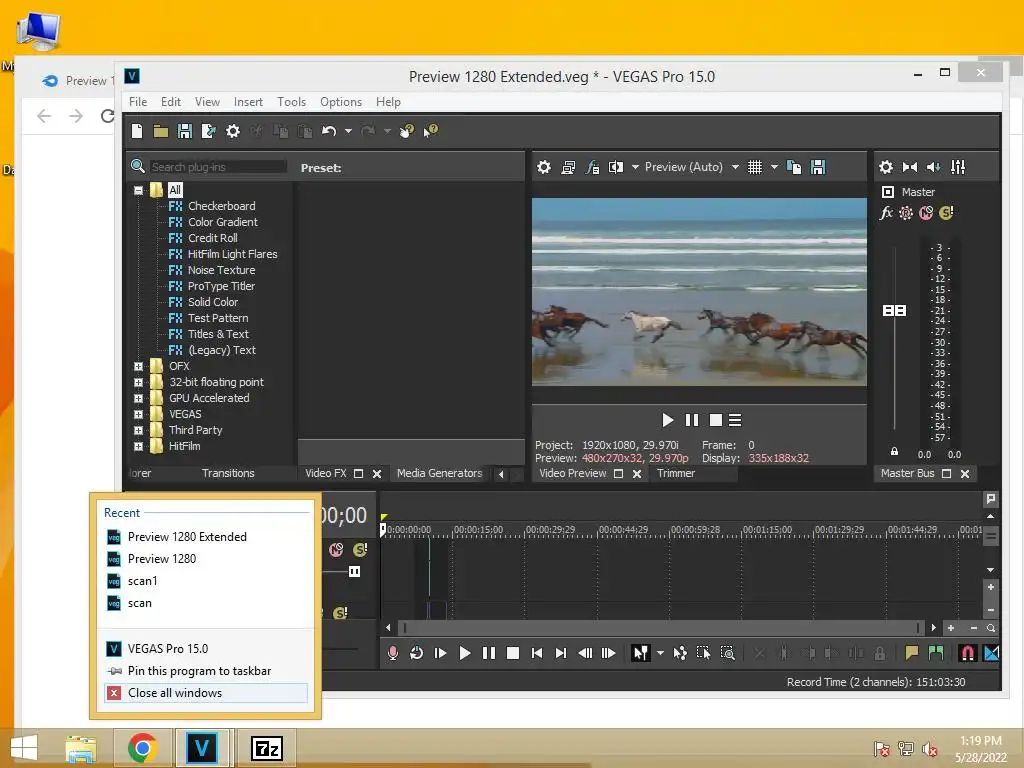Toggle Split Screen View in preview toolbar
The height and width of the screenshot is (768, 1024).
(616, 167)
